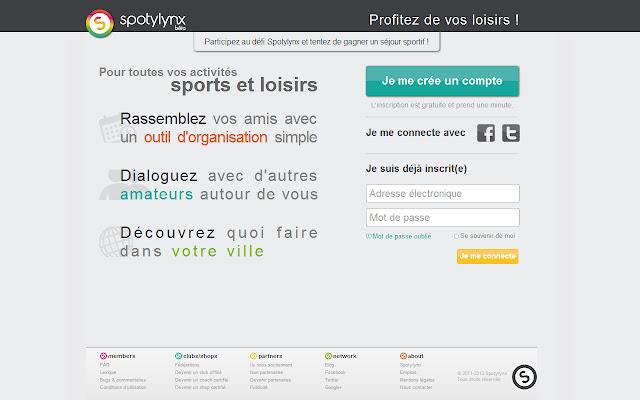Click the orange about footer icon

pyautogui.click(x=403, y=356)
